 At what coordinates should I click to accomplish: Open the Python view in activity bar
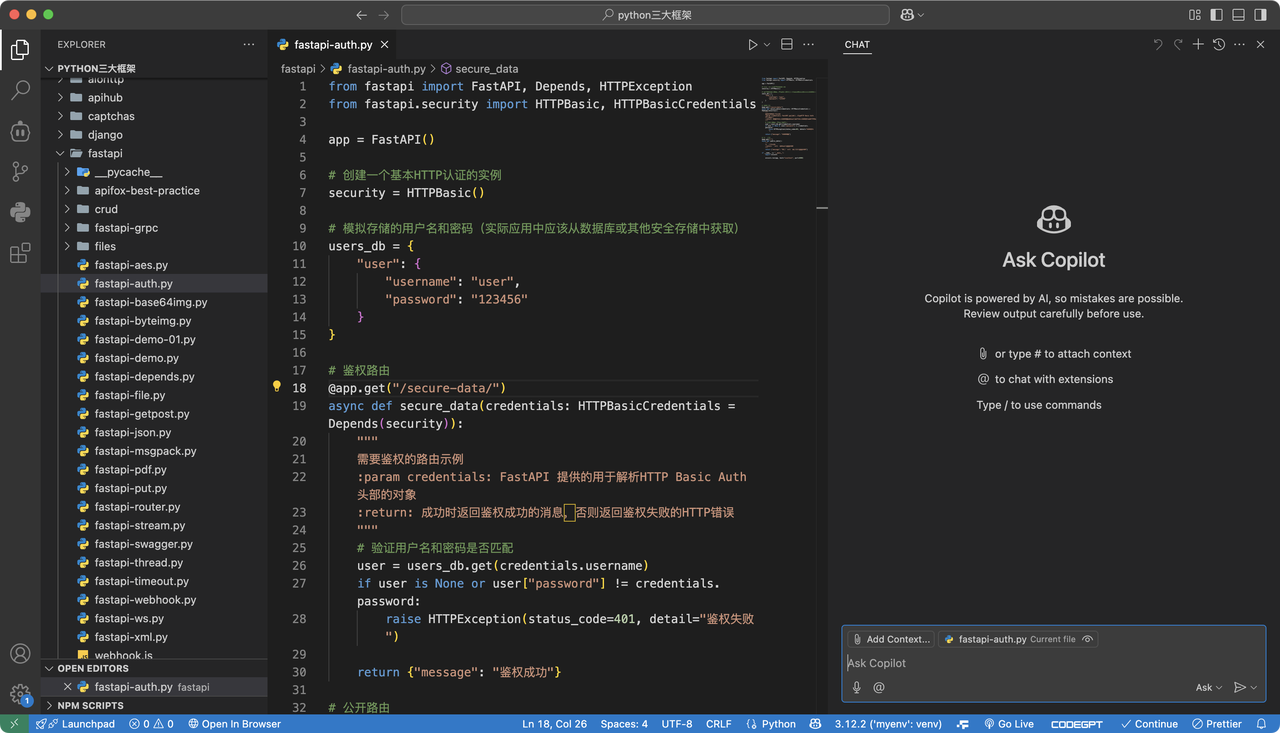(x=20, y=212)
